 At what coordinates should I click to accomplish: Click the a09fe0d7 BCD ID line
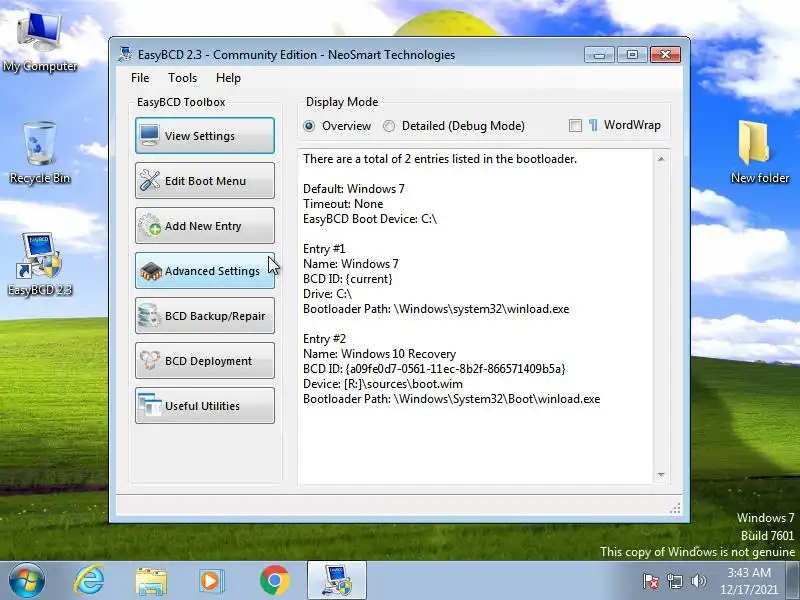[434, 368]
